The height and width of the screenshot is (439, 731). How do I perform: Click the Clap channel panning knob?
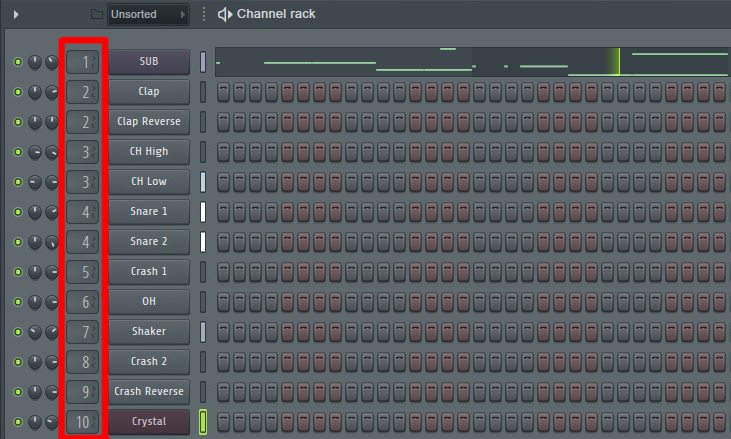click(35, 92)
